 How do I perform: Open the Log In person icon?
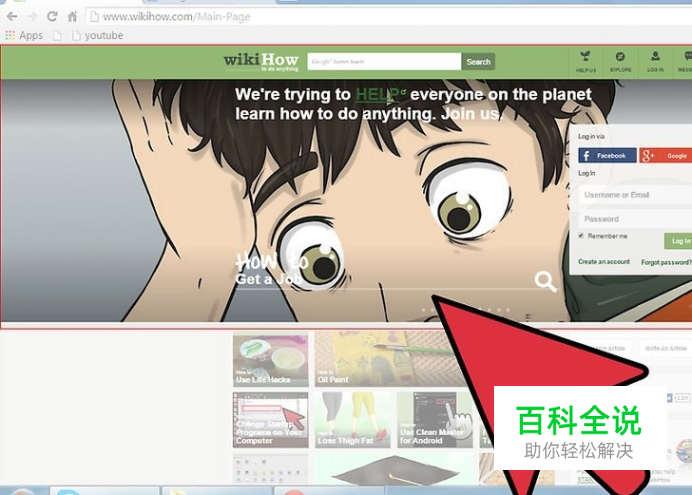click(x=655, y=61)
